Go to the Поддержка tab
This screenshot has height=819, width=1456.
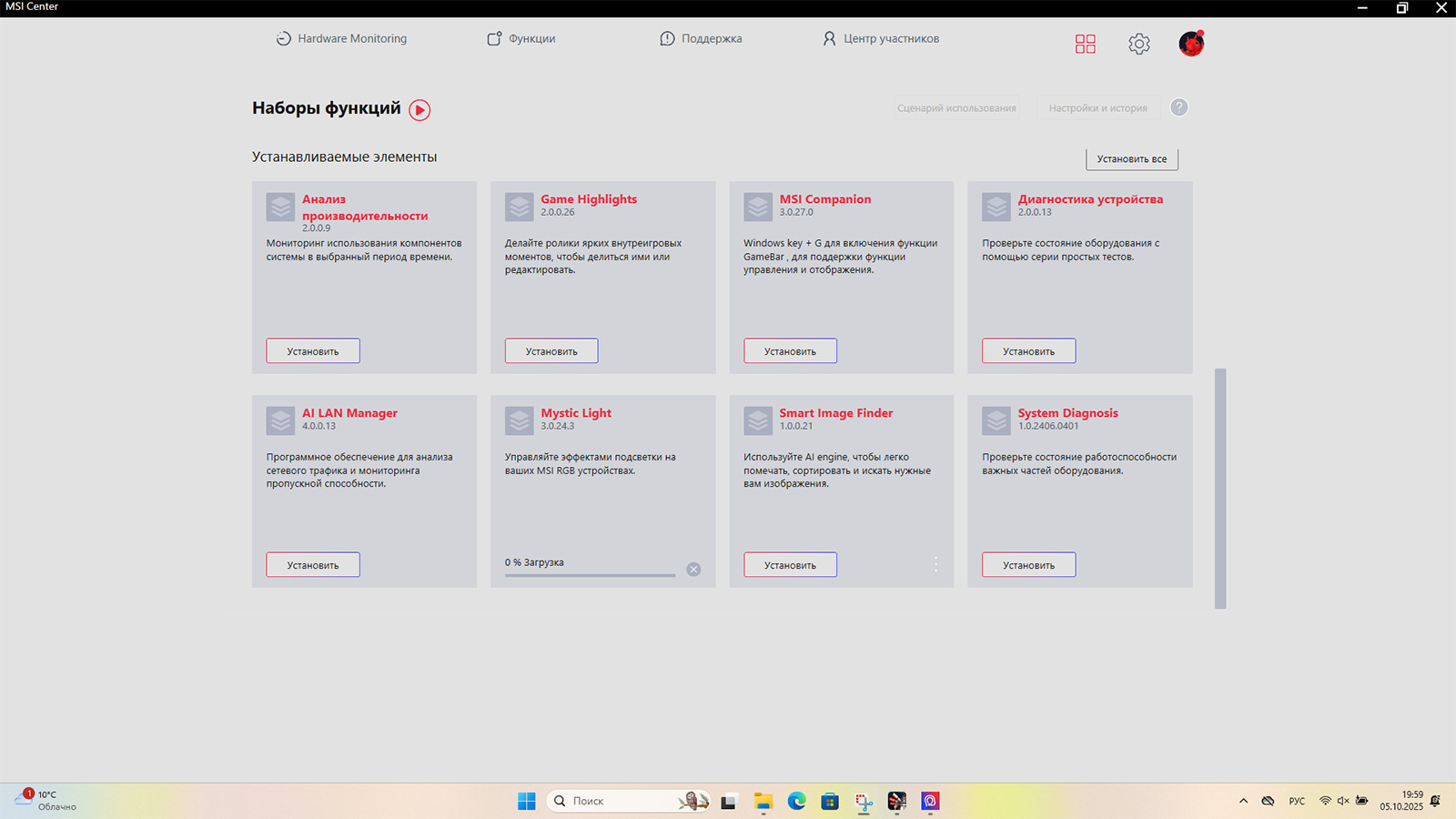(701, 39)
